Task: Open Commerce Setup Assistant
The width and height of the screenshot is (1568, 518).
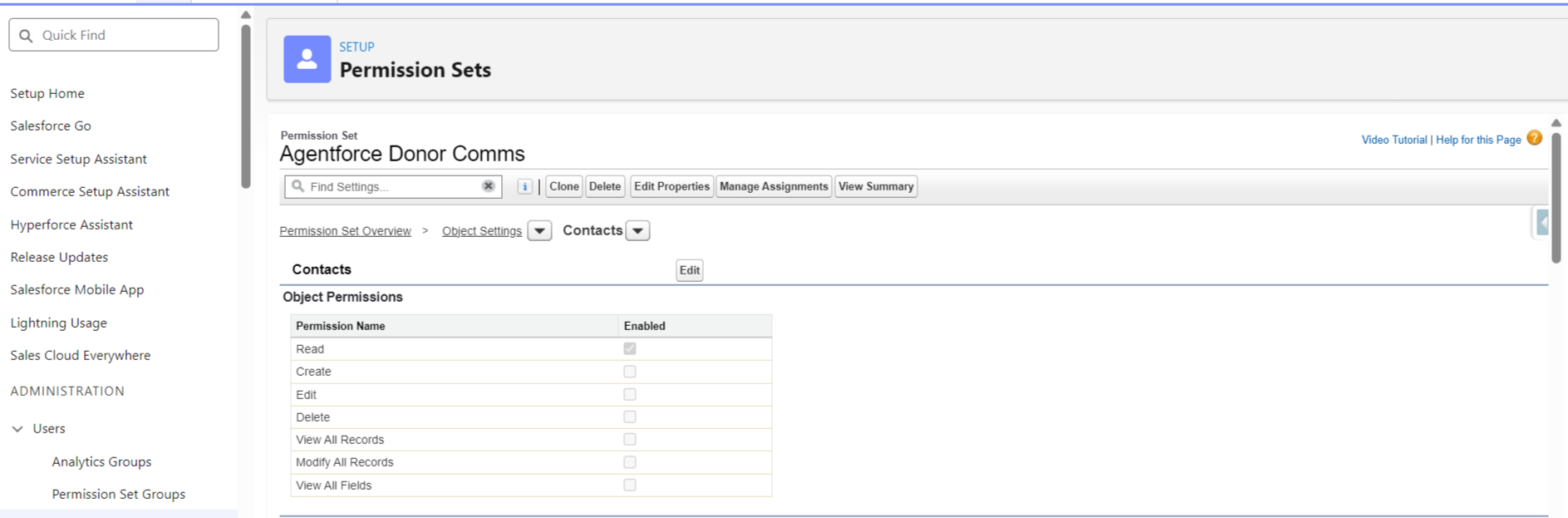Action: (90, 191)
